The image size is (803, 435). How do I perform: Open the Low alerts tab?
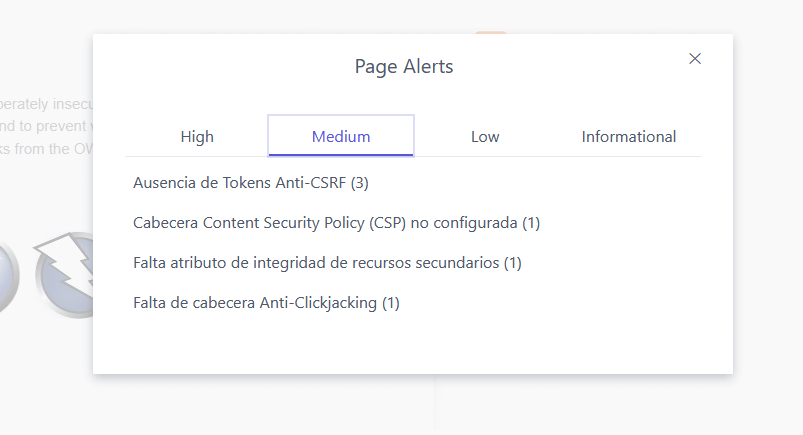(x=485, y=137)
